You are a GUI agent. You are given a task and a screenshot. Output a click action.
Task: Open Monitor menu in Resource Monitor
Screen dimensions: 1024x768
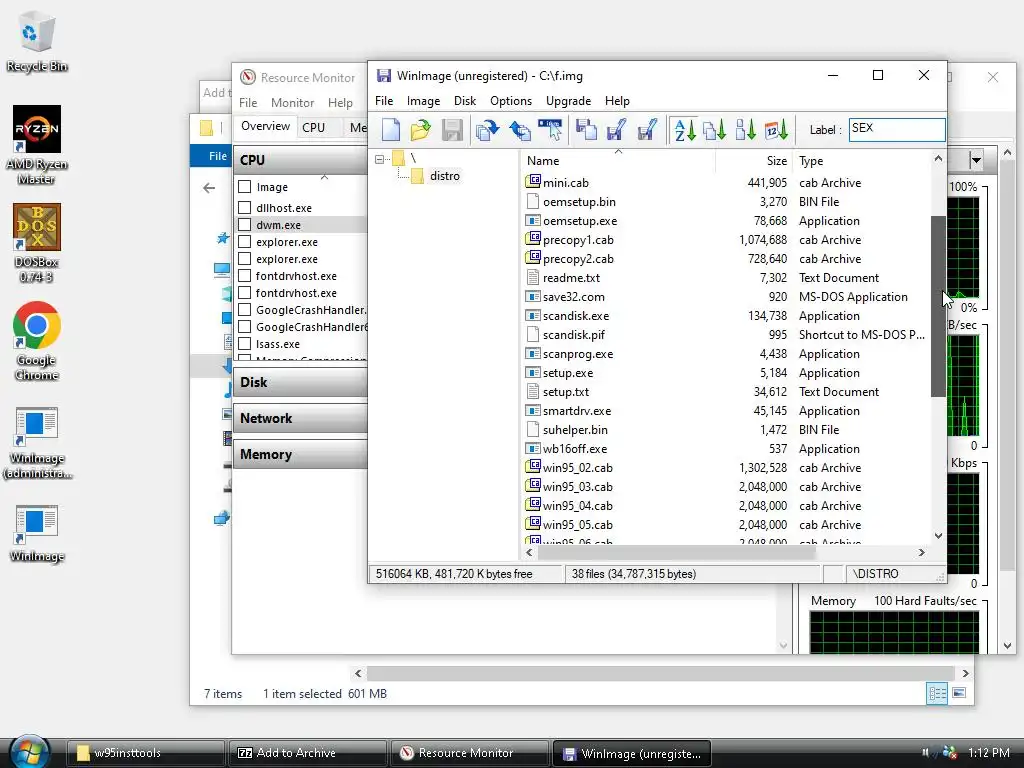293,103
